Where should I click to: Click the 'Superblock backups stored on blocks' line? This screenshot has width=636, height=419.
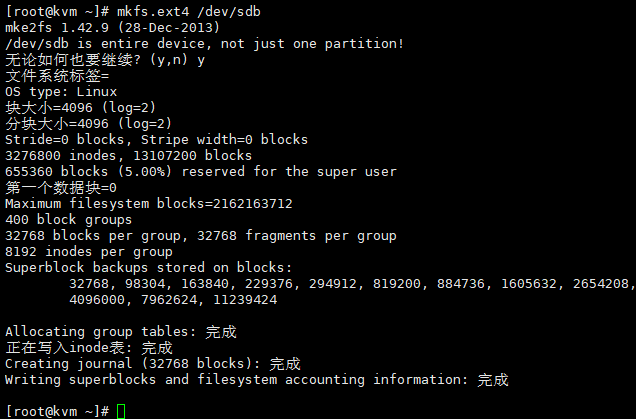[148, 268]
